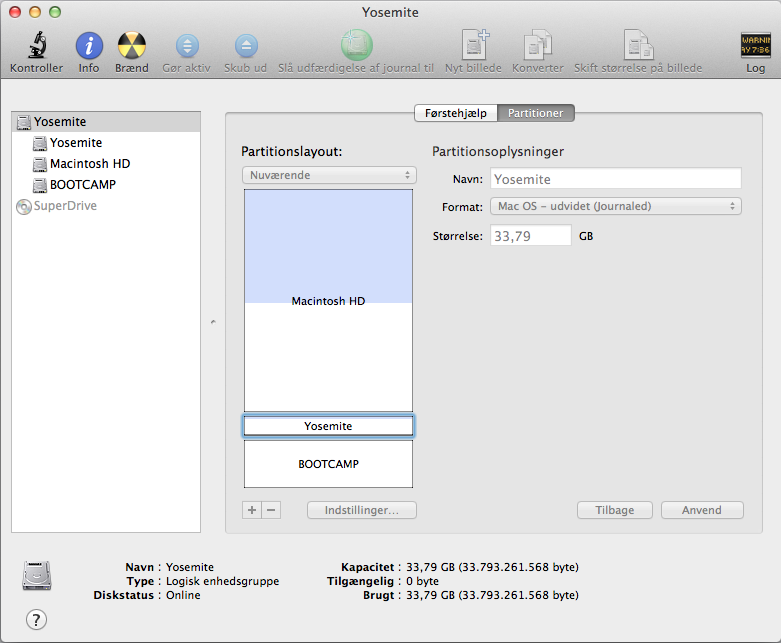This screenshot has height=643, width=781.
Task: Select the Yosemite partition block
Action: [x=328, y=426]
